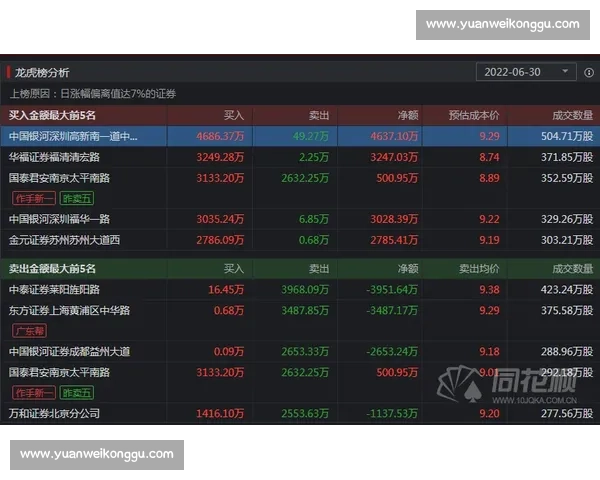Image resolution: width=600 pixels, height=480 pixels.
Task: Click the 买入金额最大前5名 section header
Action: point(52,115)
